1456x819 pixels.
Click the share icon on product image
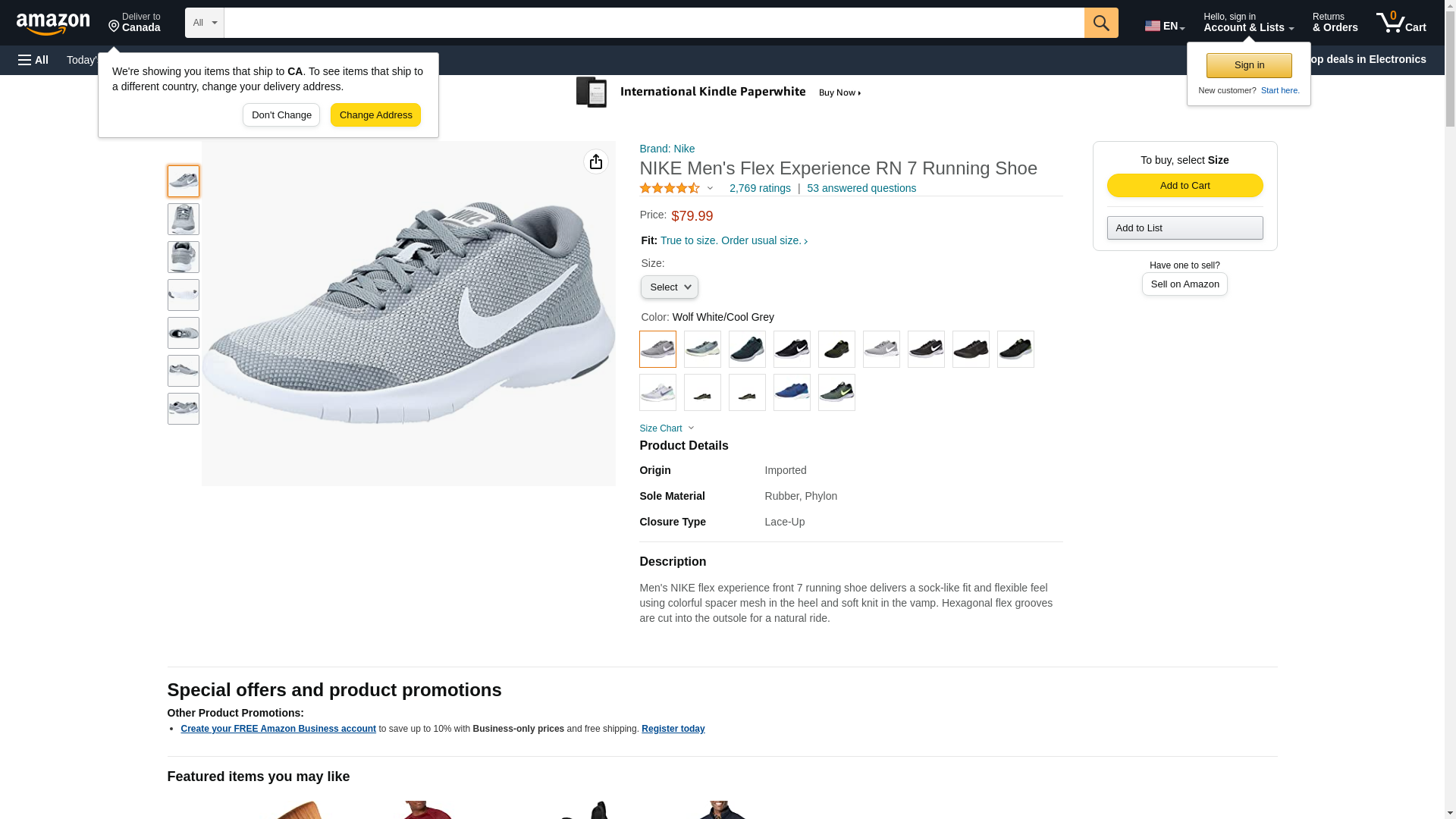coord(595,162)
